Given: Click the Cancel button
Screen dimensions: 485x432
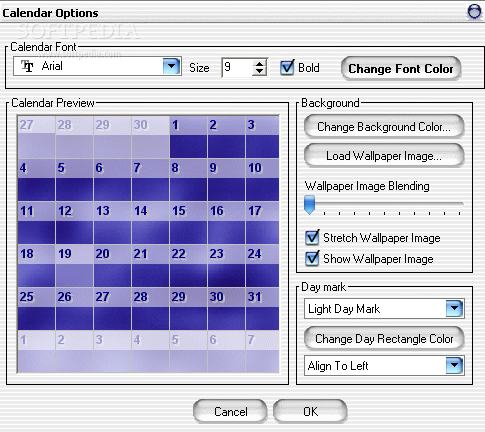Looking at the screenshot, I should tap(230, 411).
